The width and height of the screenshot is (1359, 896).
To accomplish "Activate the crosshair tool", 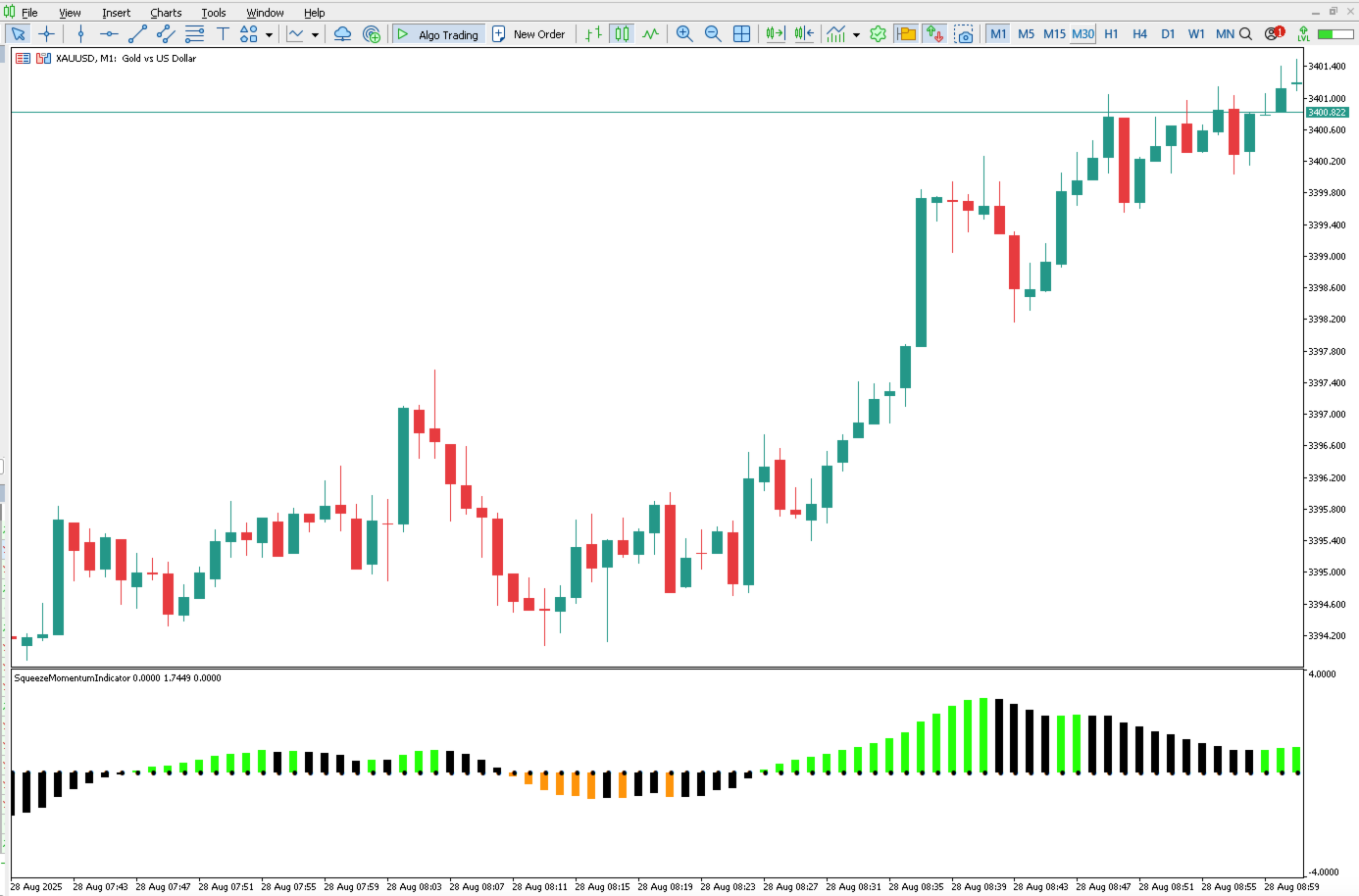I will coord(46,34).
